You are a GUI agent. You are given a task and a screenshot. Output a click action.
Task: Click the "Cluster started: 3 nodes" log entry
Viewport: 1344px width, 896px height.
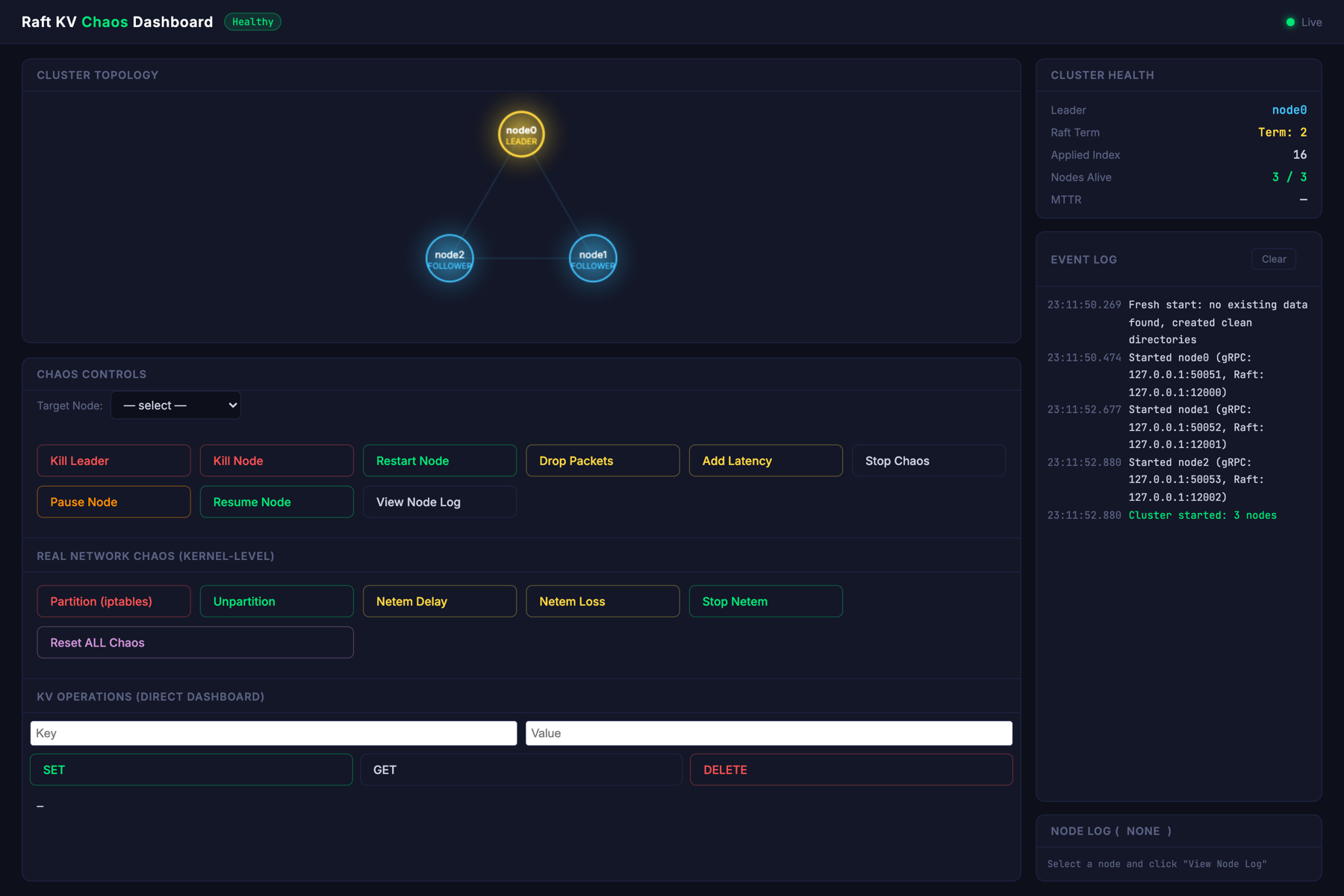pos(1177,515)
